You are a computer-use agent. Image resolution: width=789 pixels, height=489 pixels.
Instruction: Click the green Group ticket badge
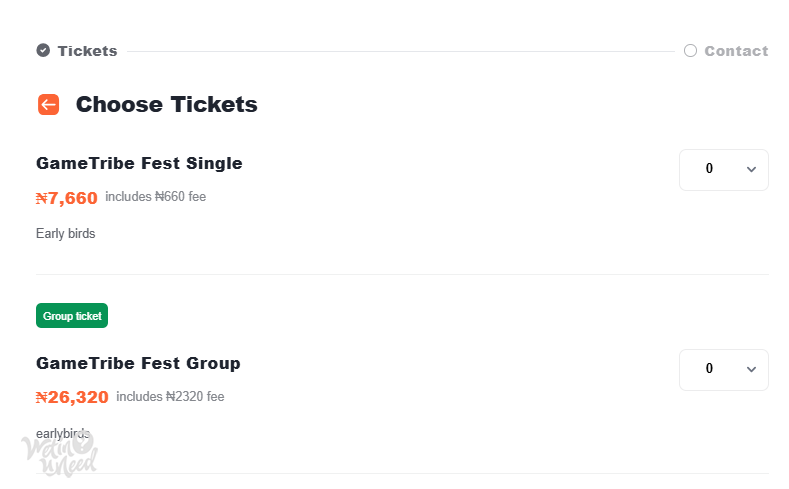click(x=72, y=315)
